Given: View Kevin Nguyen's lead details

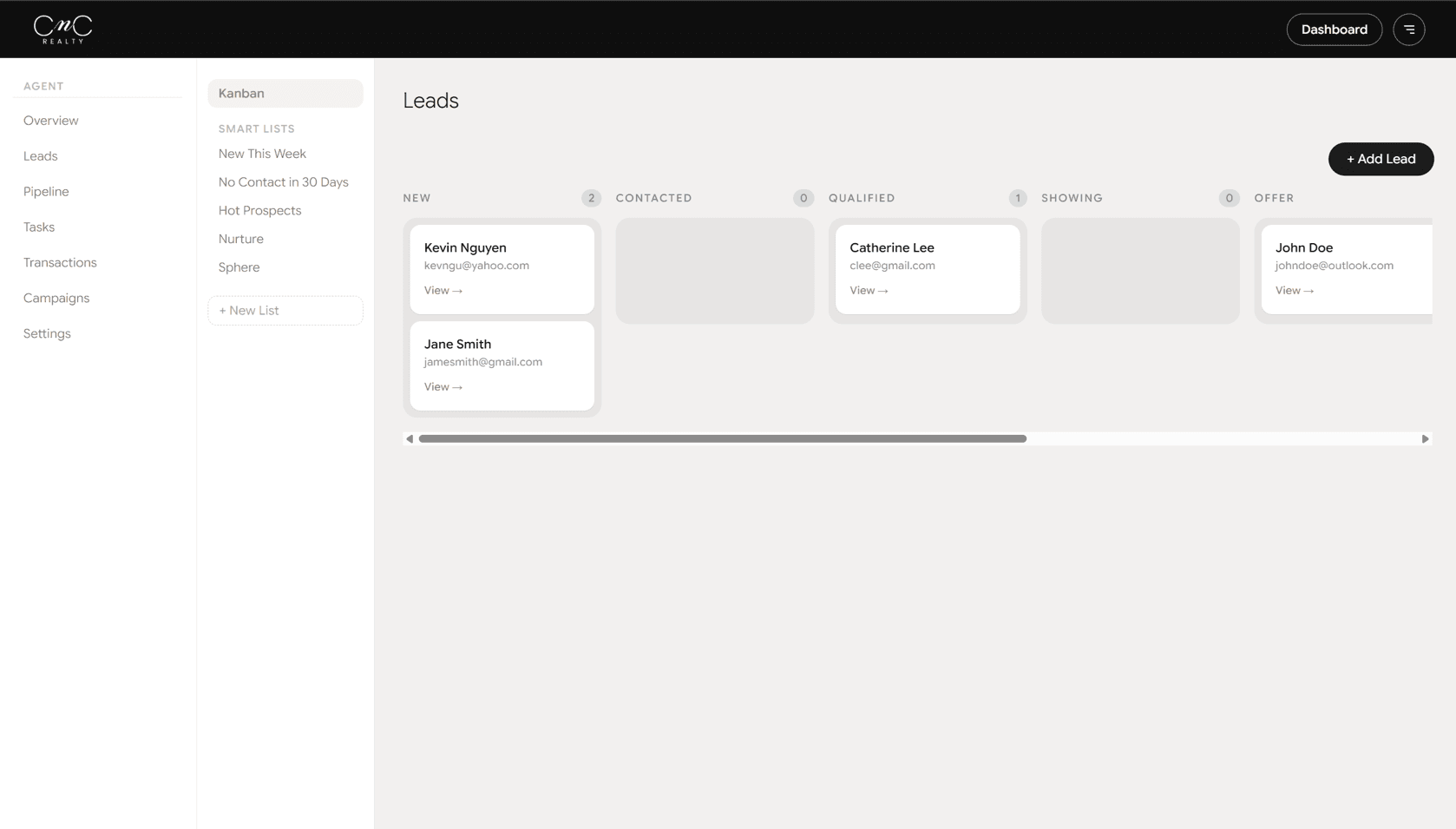Looking at the screenshot, I should pyautogui.click(x=443, y=291).
